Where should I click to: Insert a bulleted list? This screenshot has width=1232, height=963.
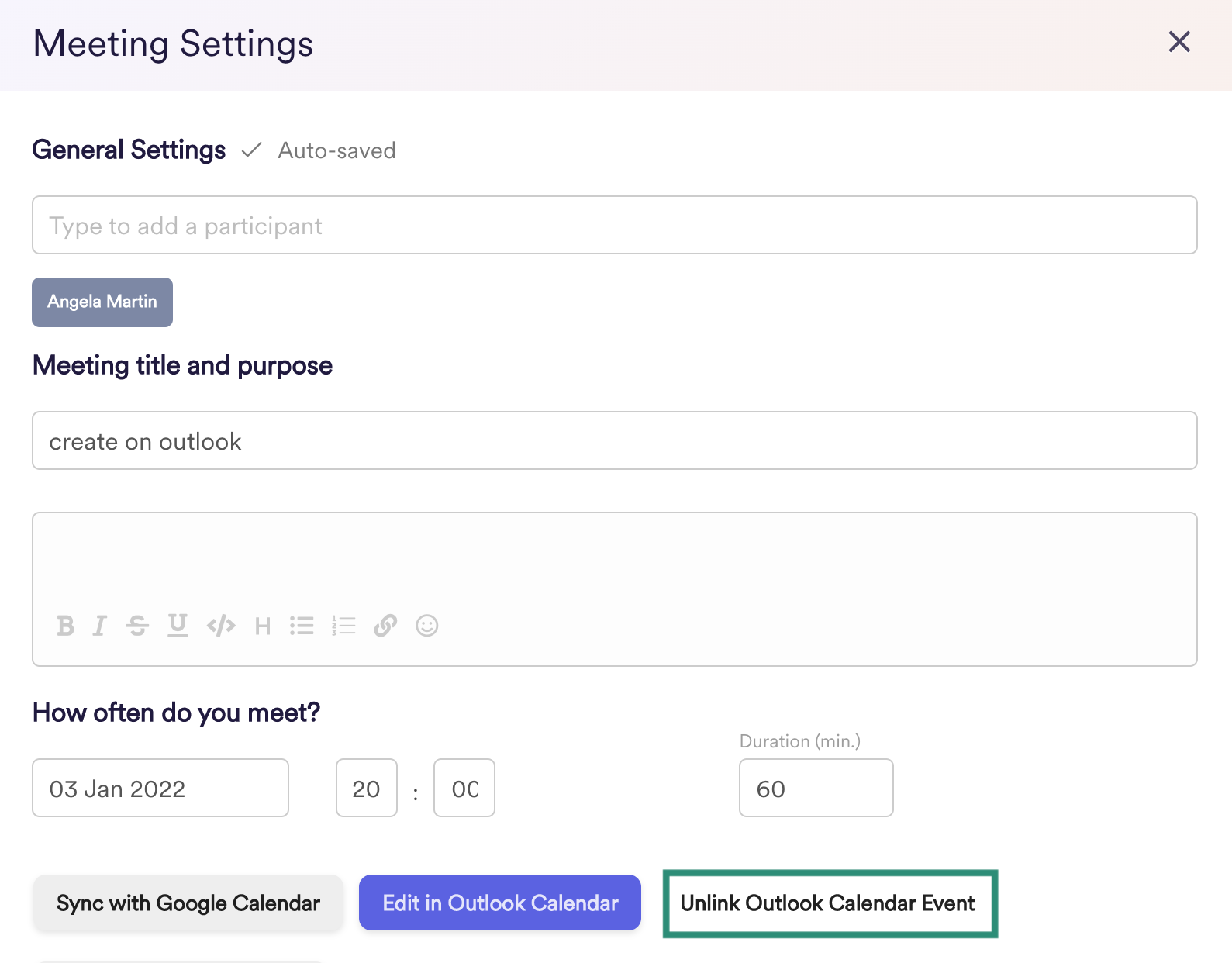[x=302, y=626]
